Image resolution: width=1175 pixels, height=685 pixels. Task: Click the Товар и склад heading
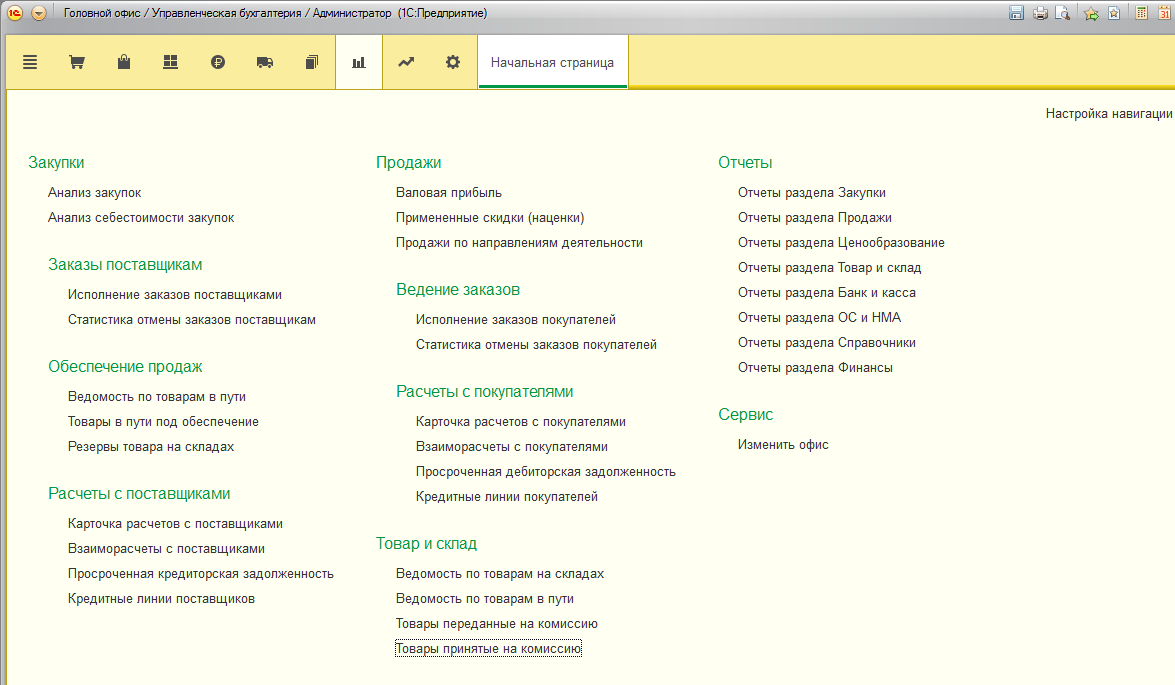point(426,543)
